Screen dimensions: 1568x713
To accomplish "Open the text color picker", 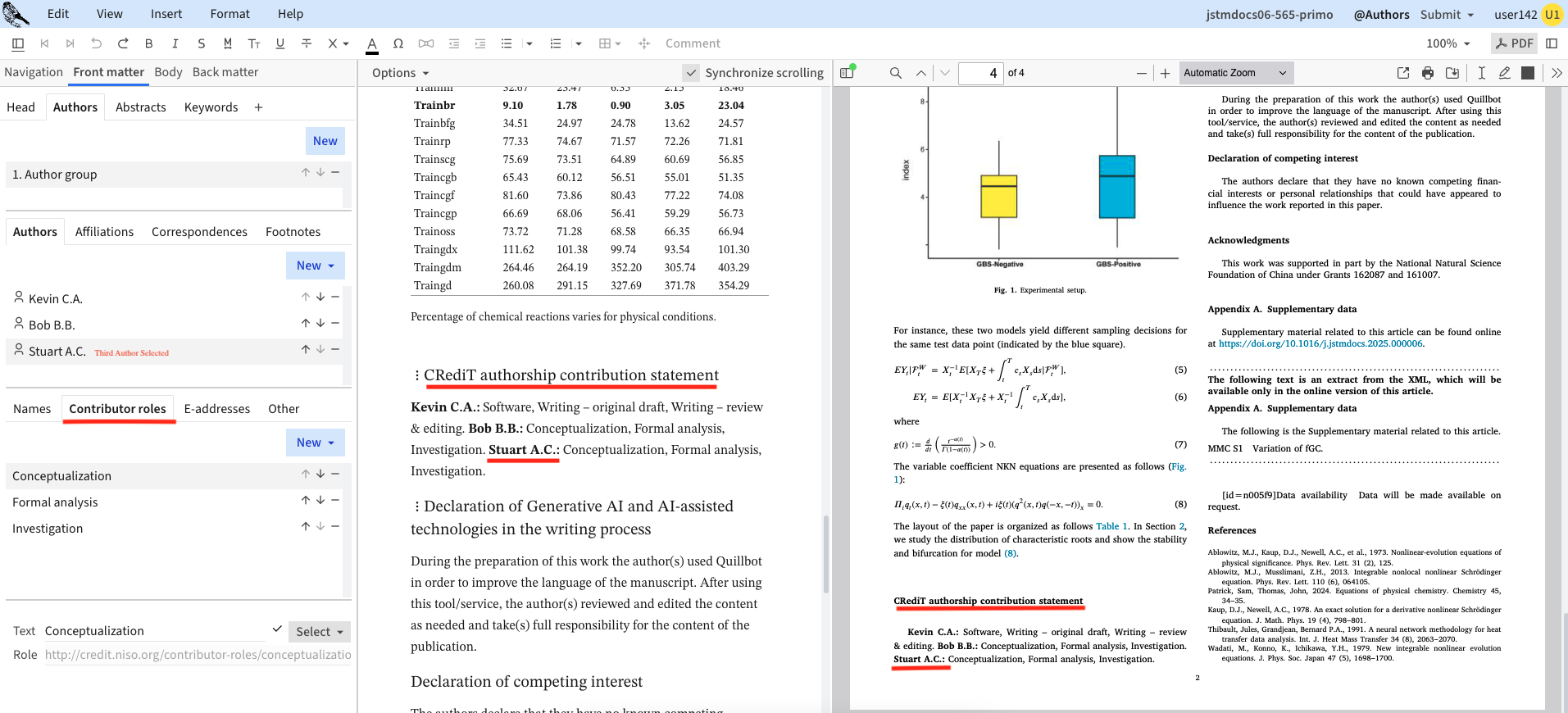I will click(x=372, y=43).
